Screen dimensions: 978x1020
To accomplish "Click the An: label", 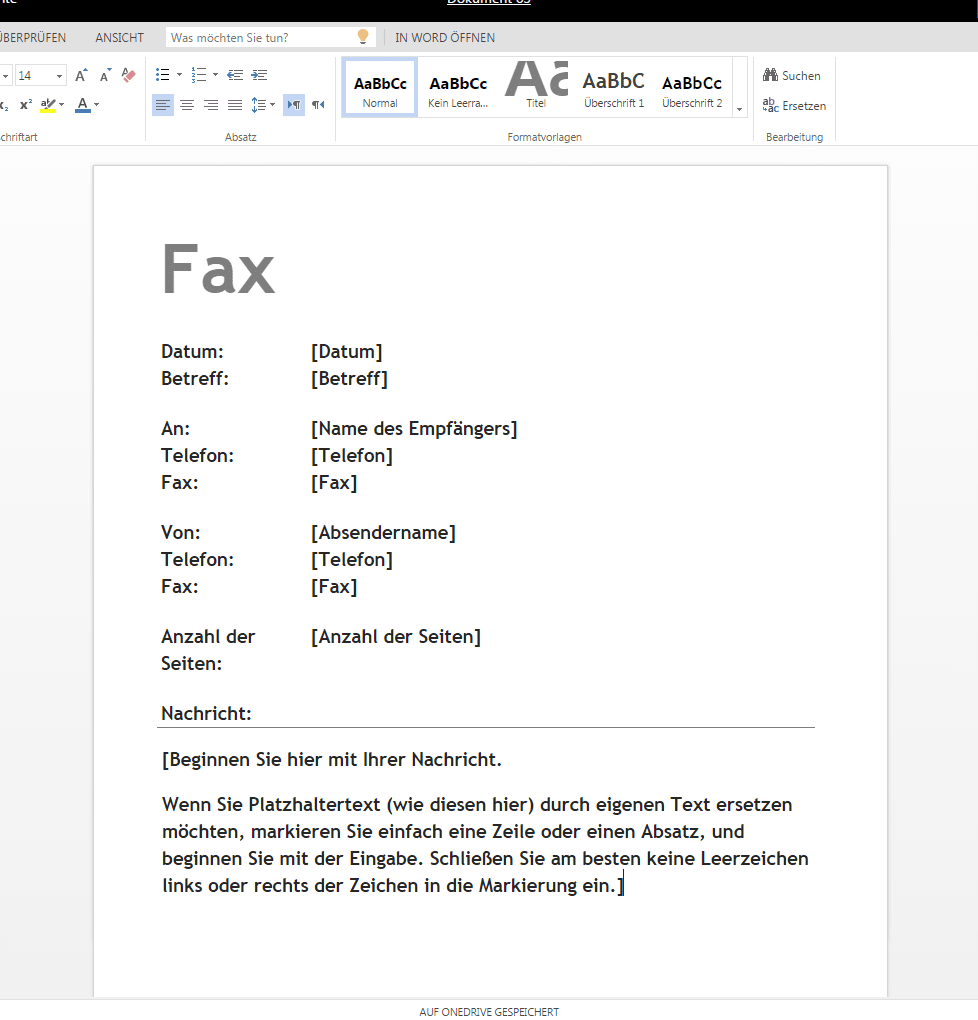I will click(x=176, y=429).
